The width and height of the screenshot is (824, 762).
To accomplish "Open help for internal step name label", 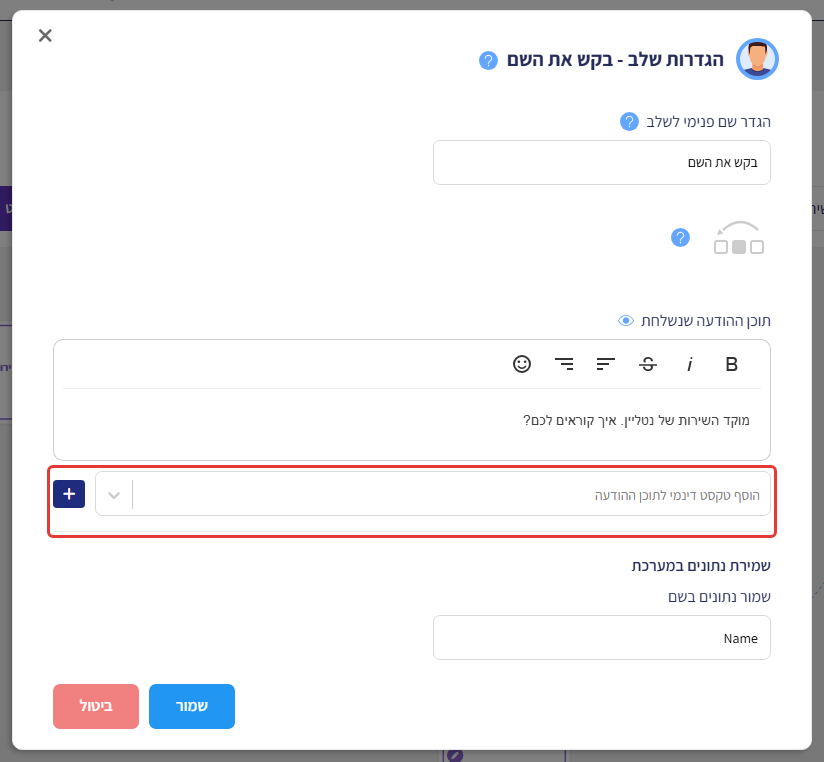I will 629,122.
